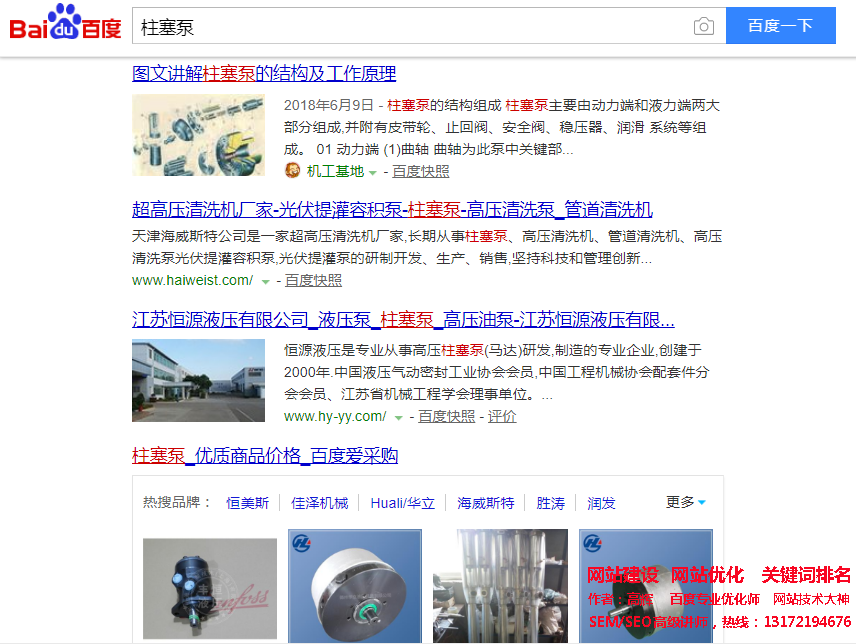Viewport: 856px width, 644px height.
Task: Open 江苏恒源液压有限公司 result title
Action: 403,319
